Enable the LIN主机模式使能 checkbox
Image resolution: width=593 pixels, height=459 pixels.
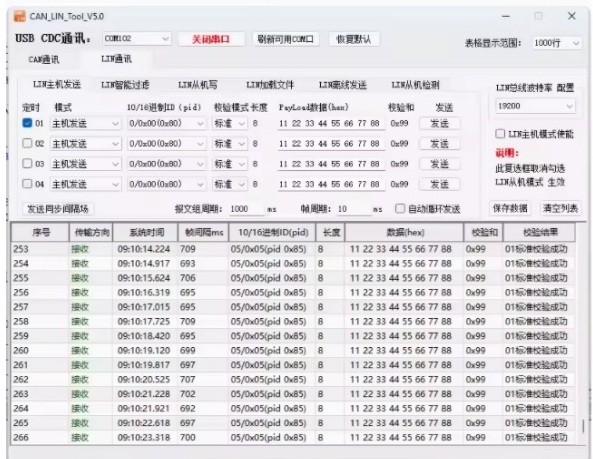point(500,134)
